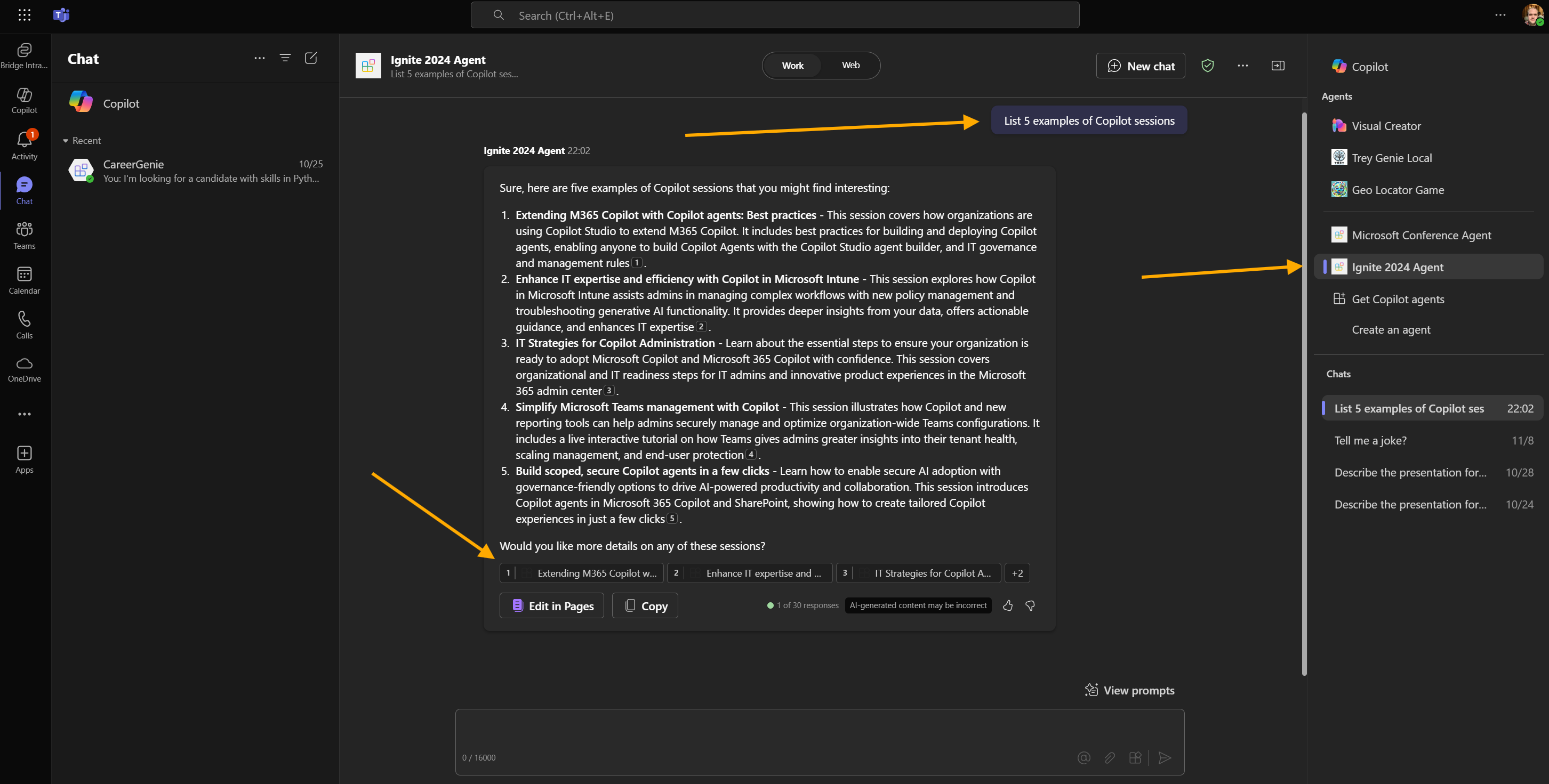This screenshot has width=1549, height=784.
Task: Open the message extensions apps icon
Action: [x=1136, y=757]
